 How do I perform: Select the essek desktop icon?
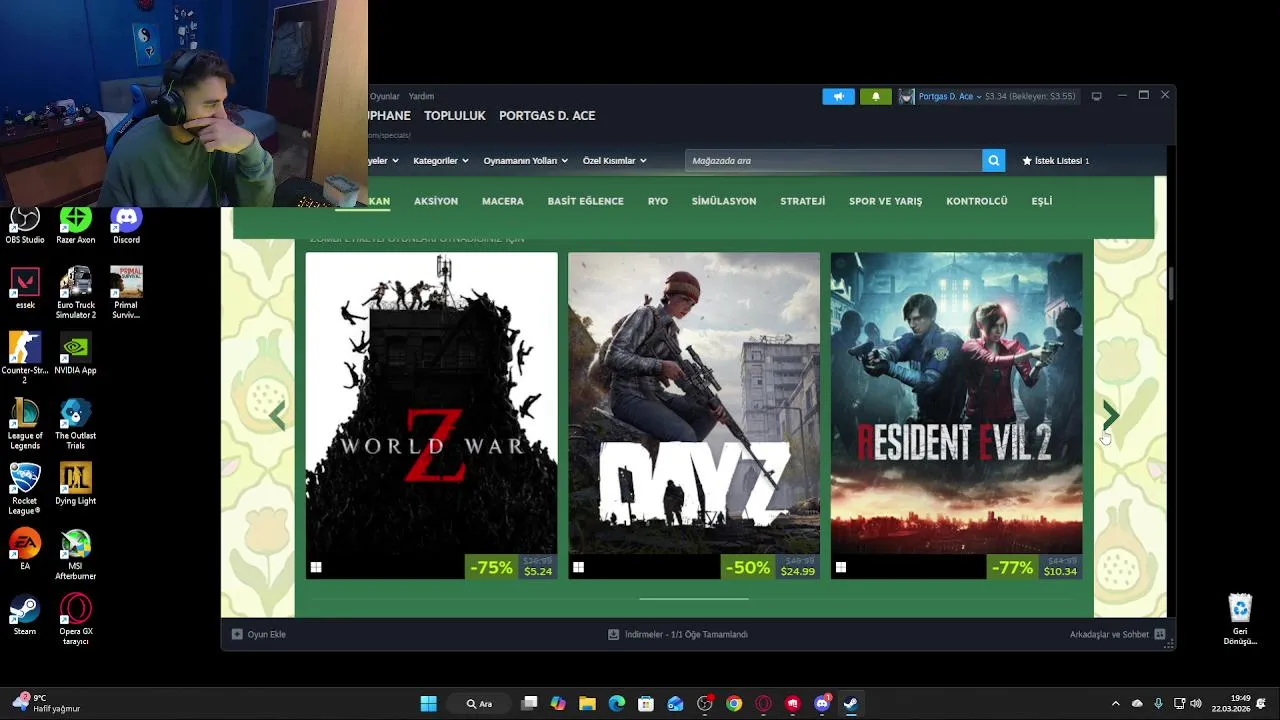coord(25,289)
